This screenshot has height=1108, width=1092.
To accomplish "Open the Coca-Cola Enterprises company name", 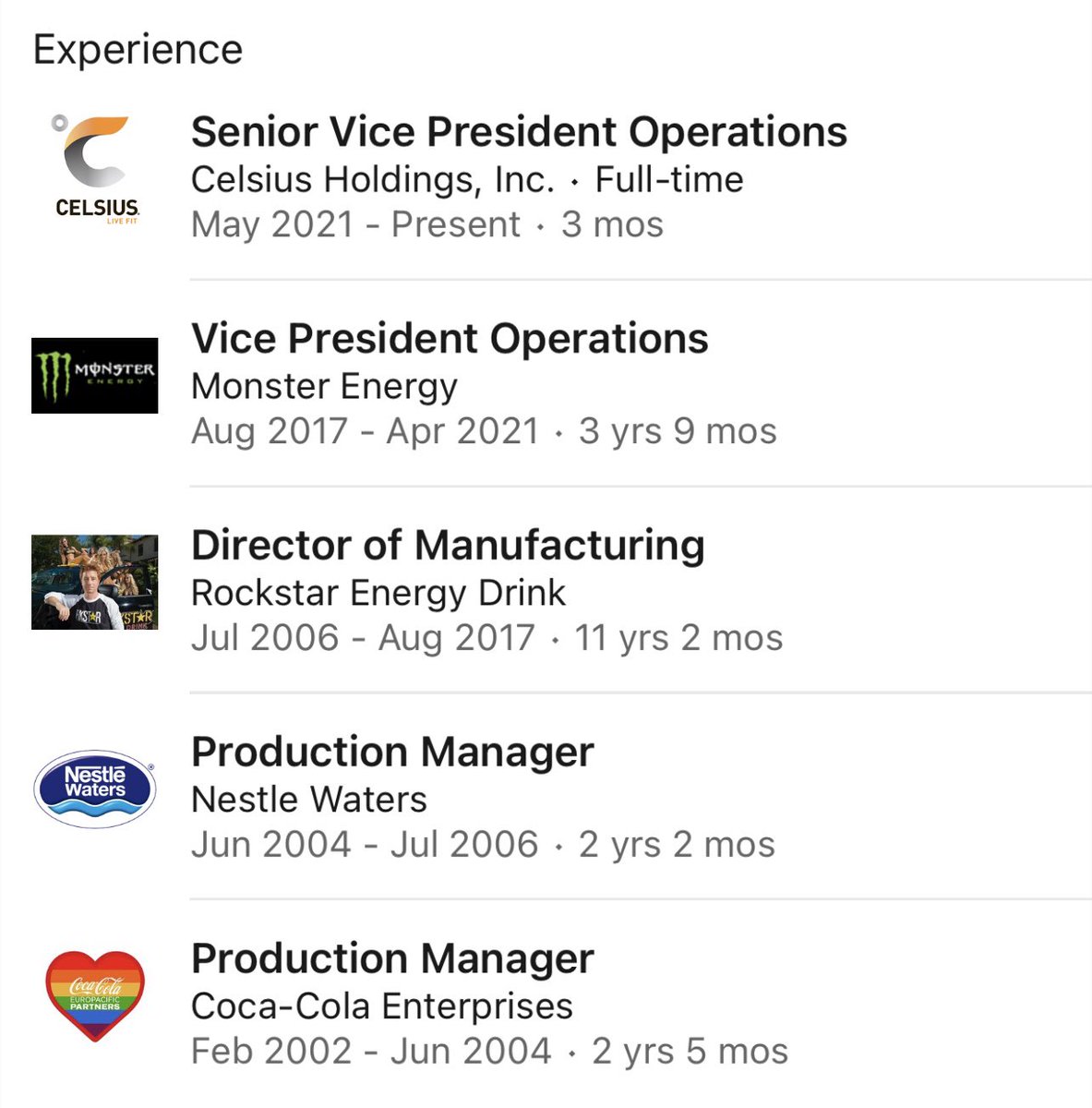I will coord(382,1006).
